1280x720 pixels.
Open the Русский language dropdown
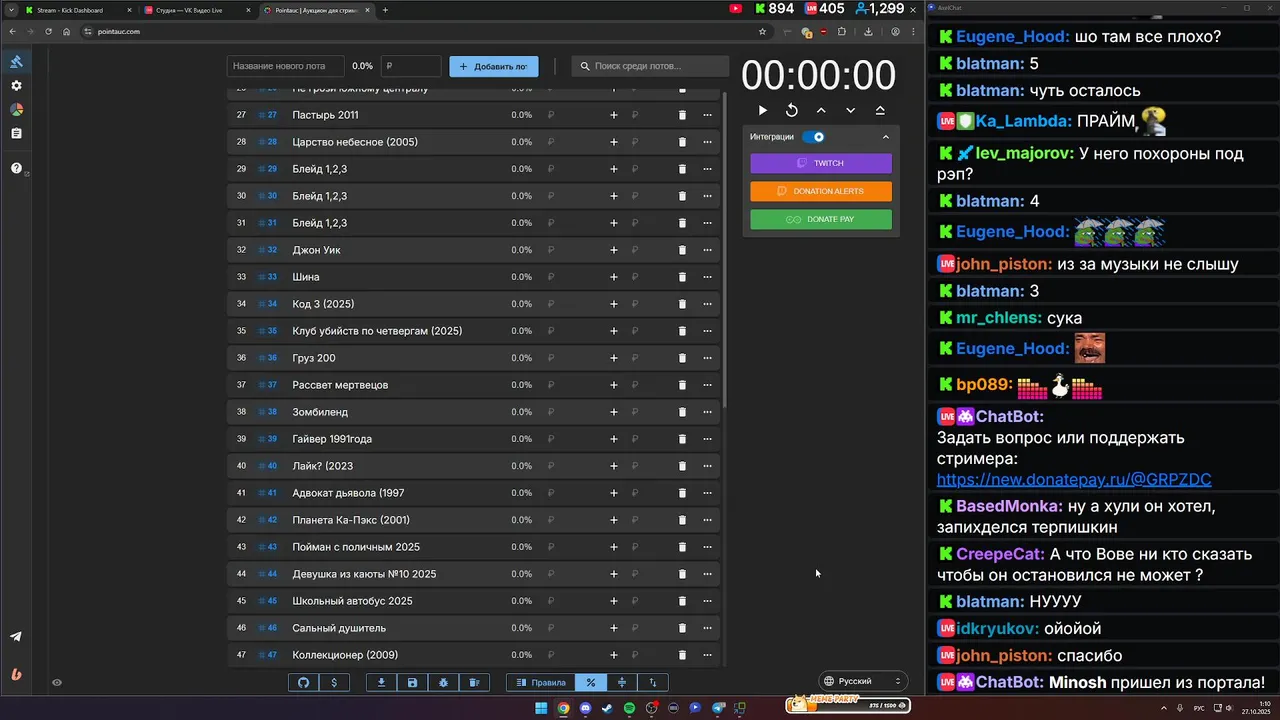point(862,681)
